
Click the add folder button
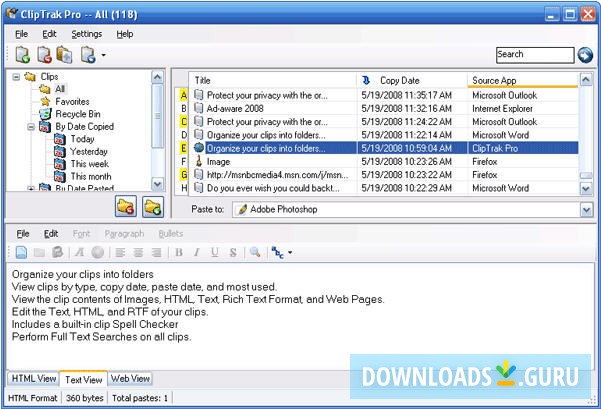click(x=153, y=207)
